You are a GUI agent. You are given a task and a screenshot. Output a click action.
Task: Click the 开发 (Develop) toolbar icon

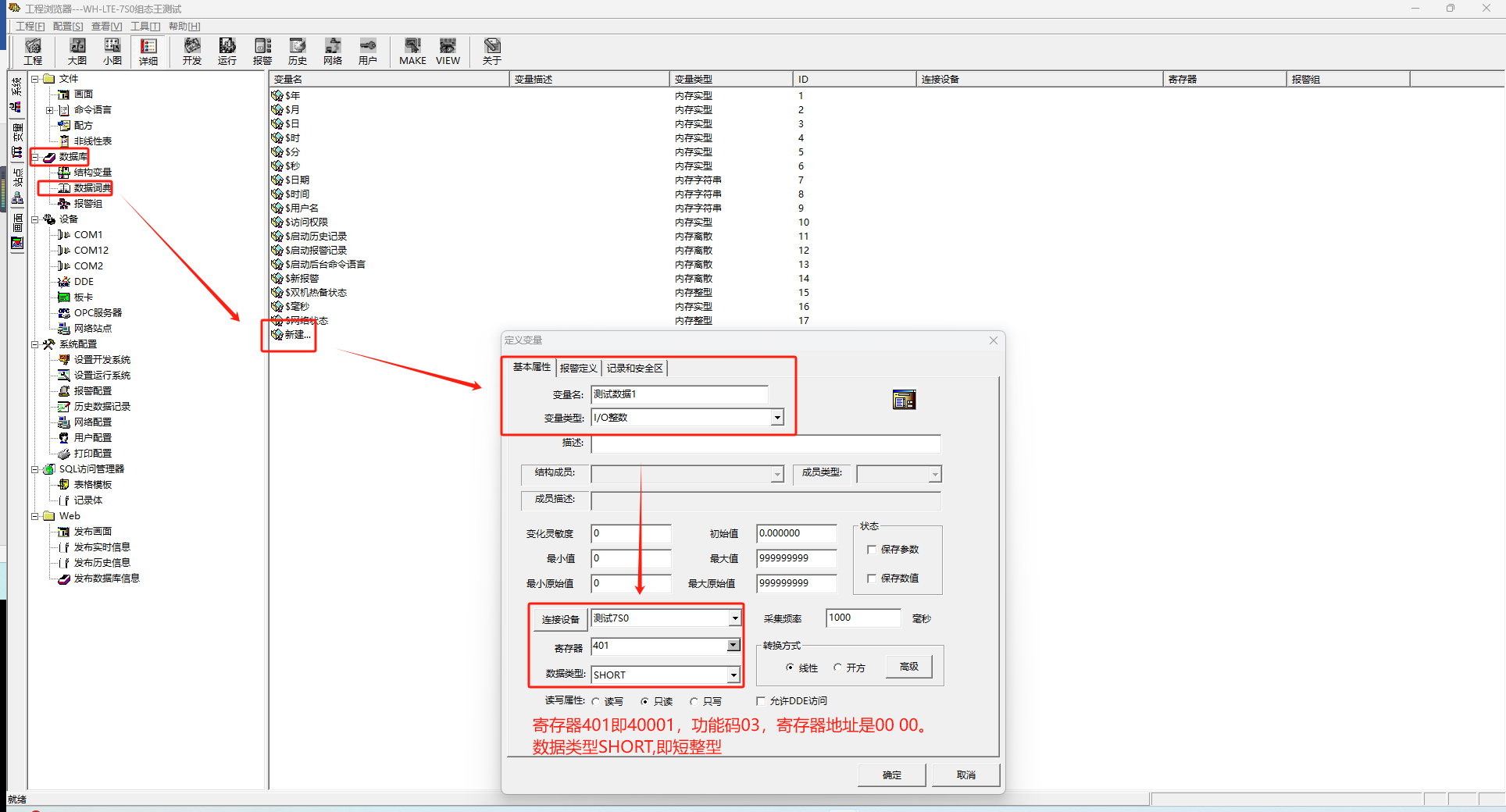click(x=192, y=51)
